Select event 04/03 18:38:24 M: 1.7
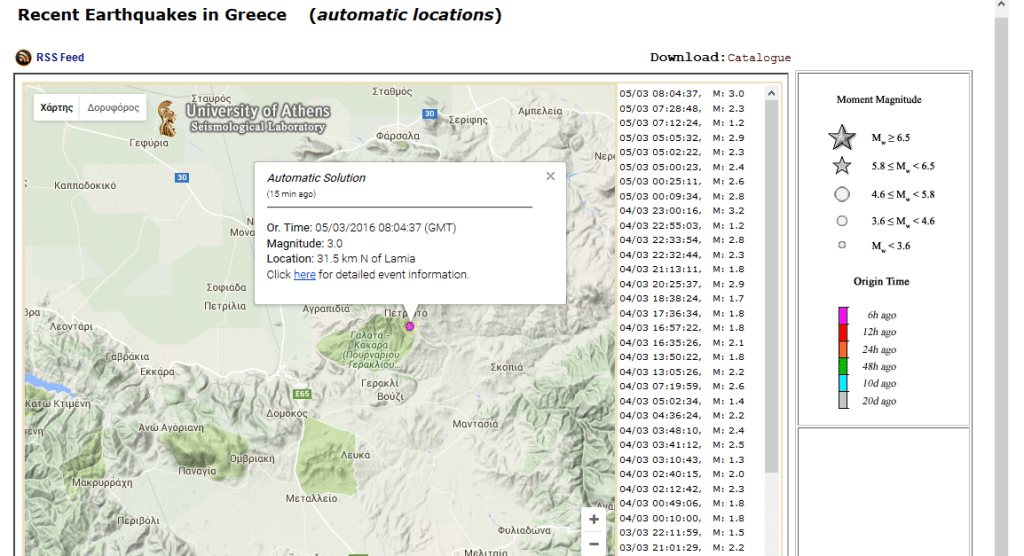This screenshot has width=1024, height=556. tap(682, 299)
